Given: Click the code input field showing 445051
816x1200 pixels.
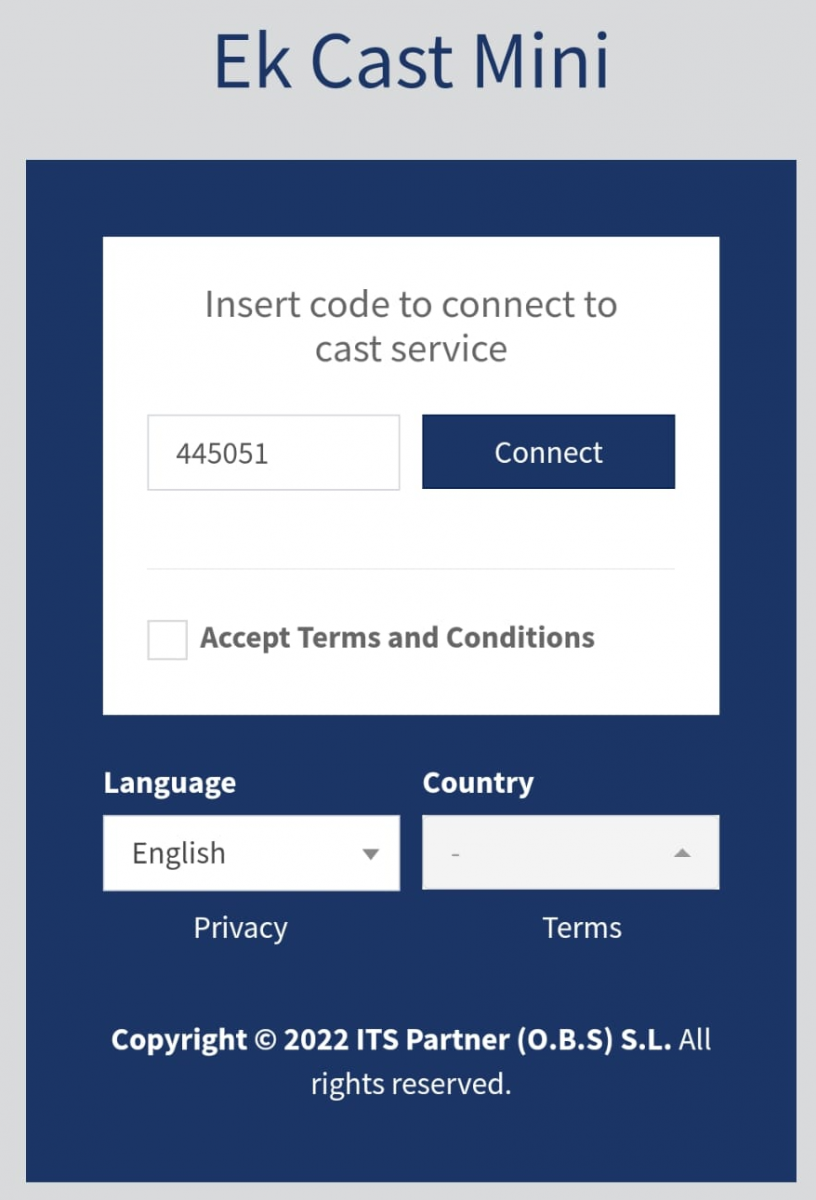Looking at the screenshot, I should tap(273, 453).
